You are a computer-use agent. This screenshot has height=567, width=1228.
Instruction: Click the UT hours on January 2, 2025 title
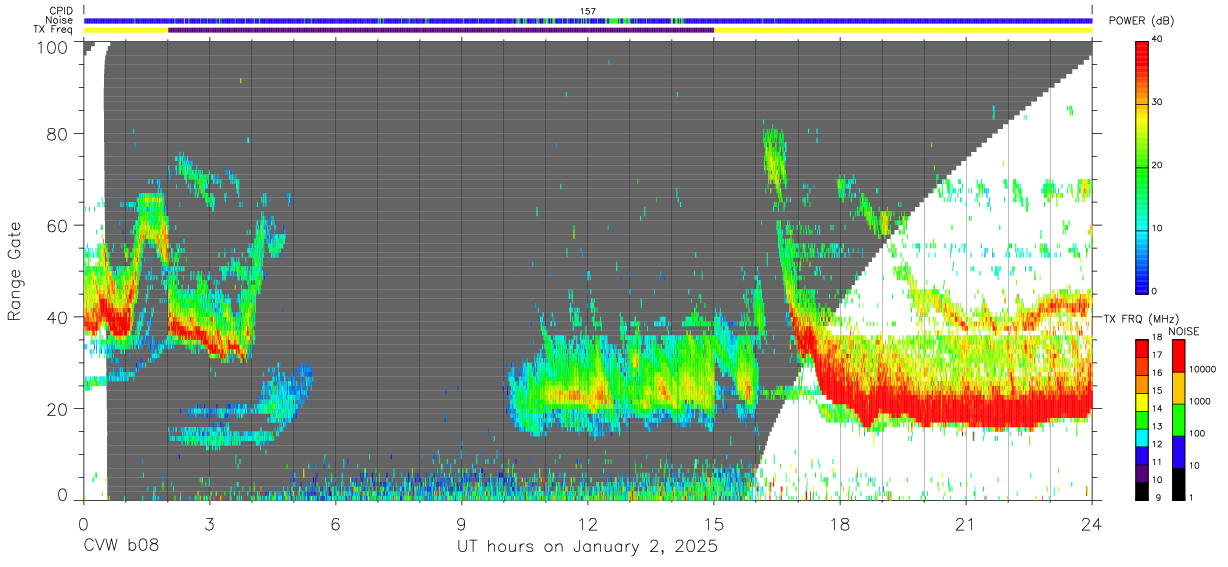tap(587, 548)
